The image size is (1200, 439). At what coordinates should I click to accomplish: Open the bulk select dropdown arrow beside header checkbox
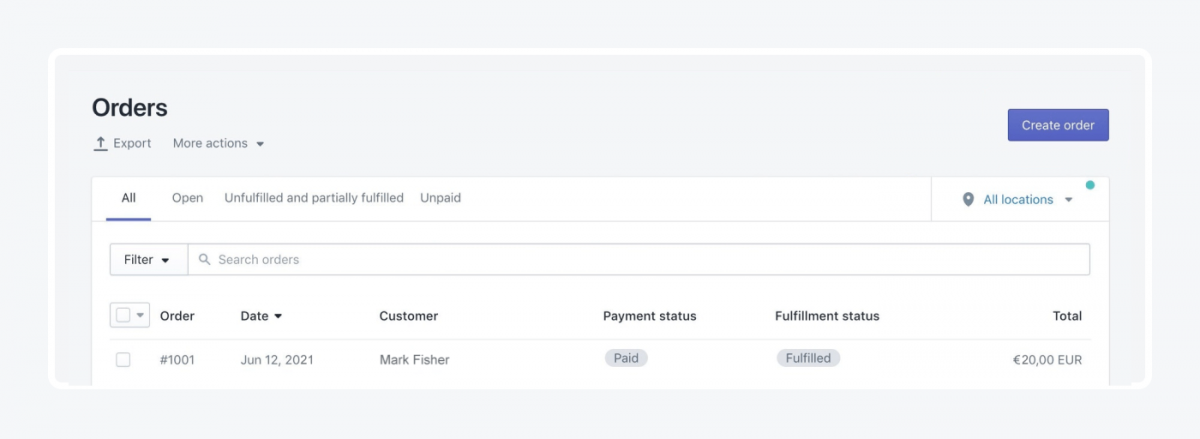tap(141, 315)
